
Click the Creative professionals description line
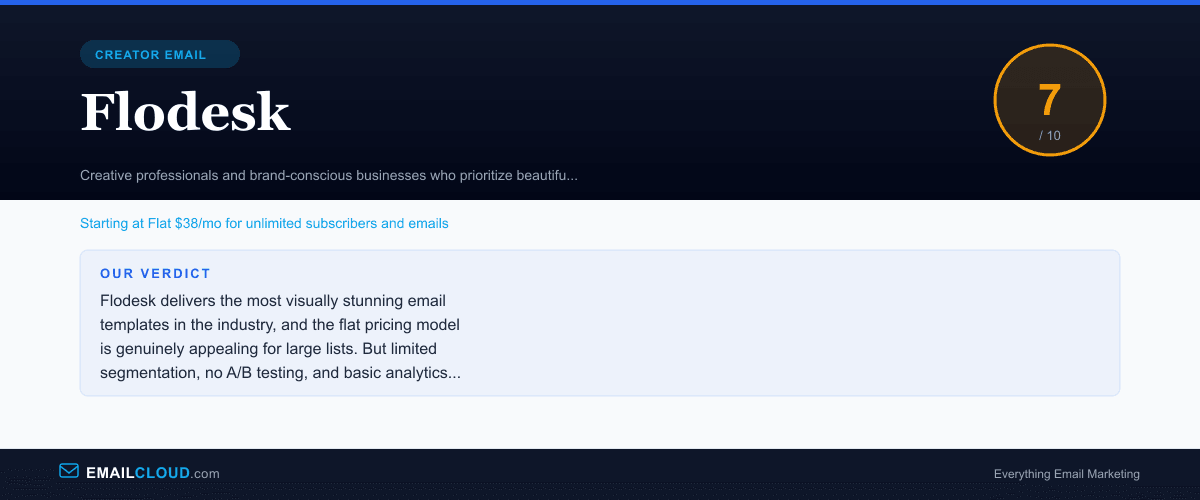[329, 176]
